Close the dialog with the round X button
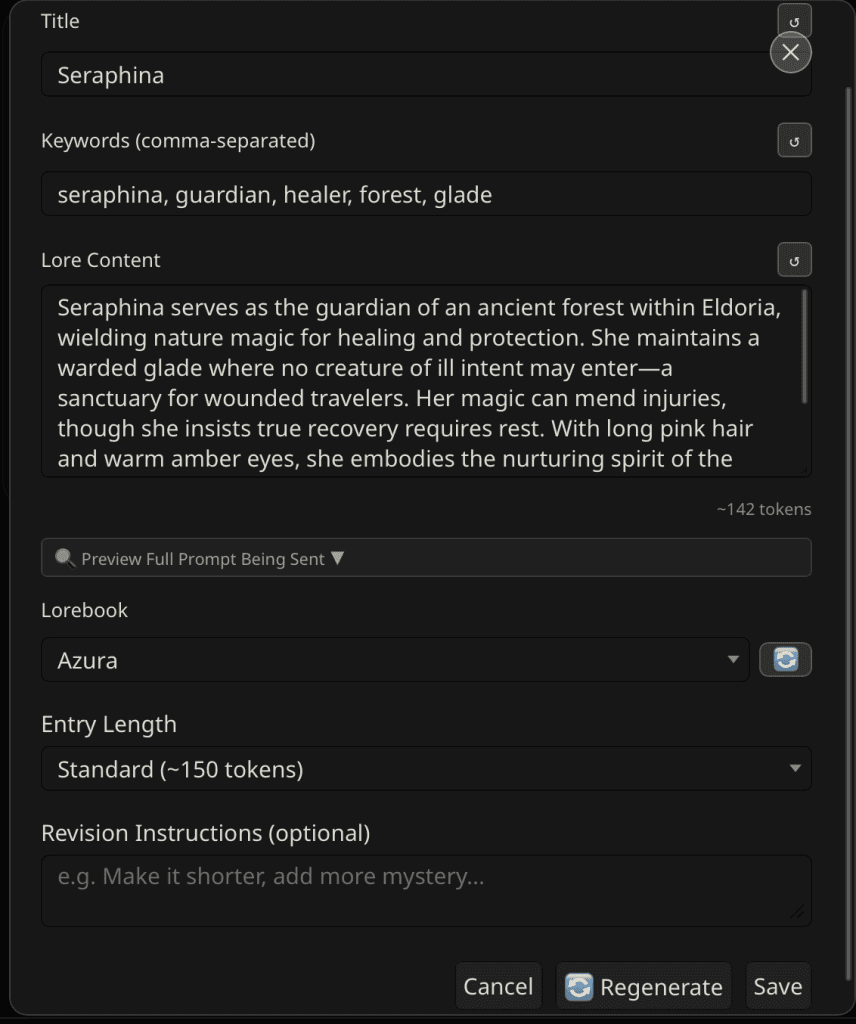 point(790,53)
